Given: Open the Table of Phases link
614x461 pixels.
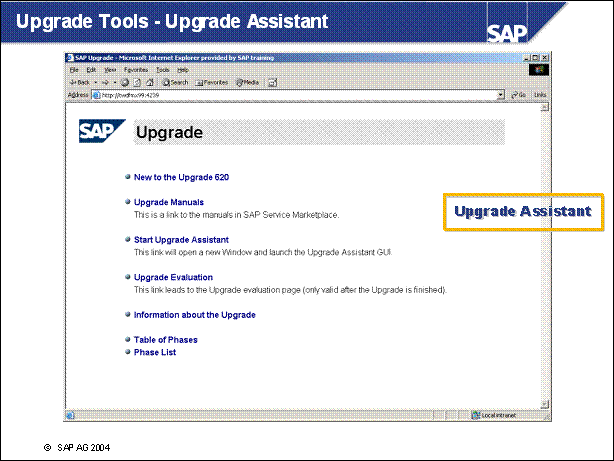Looking at the screenshot, I should [x=165, y=340].
